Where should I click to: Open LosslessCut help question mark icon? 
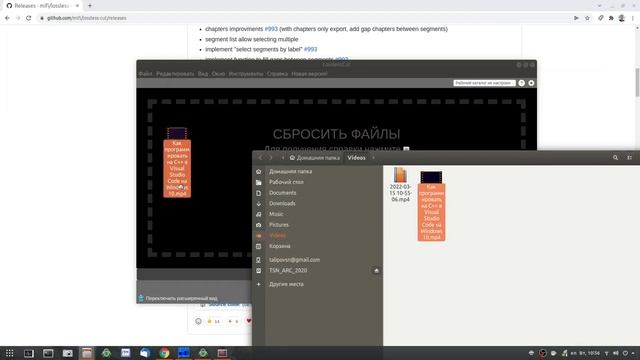coord(522,83)
